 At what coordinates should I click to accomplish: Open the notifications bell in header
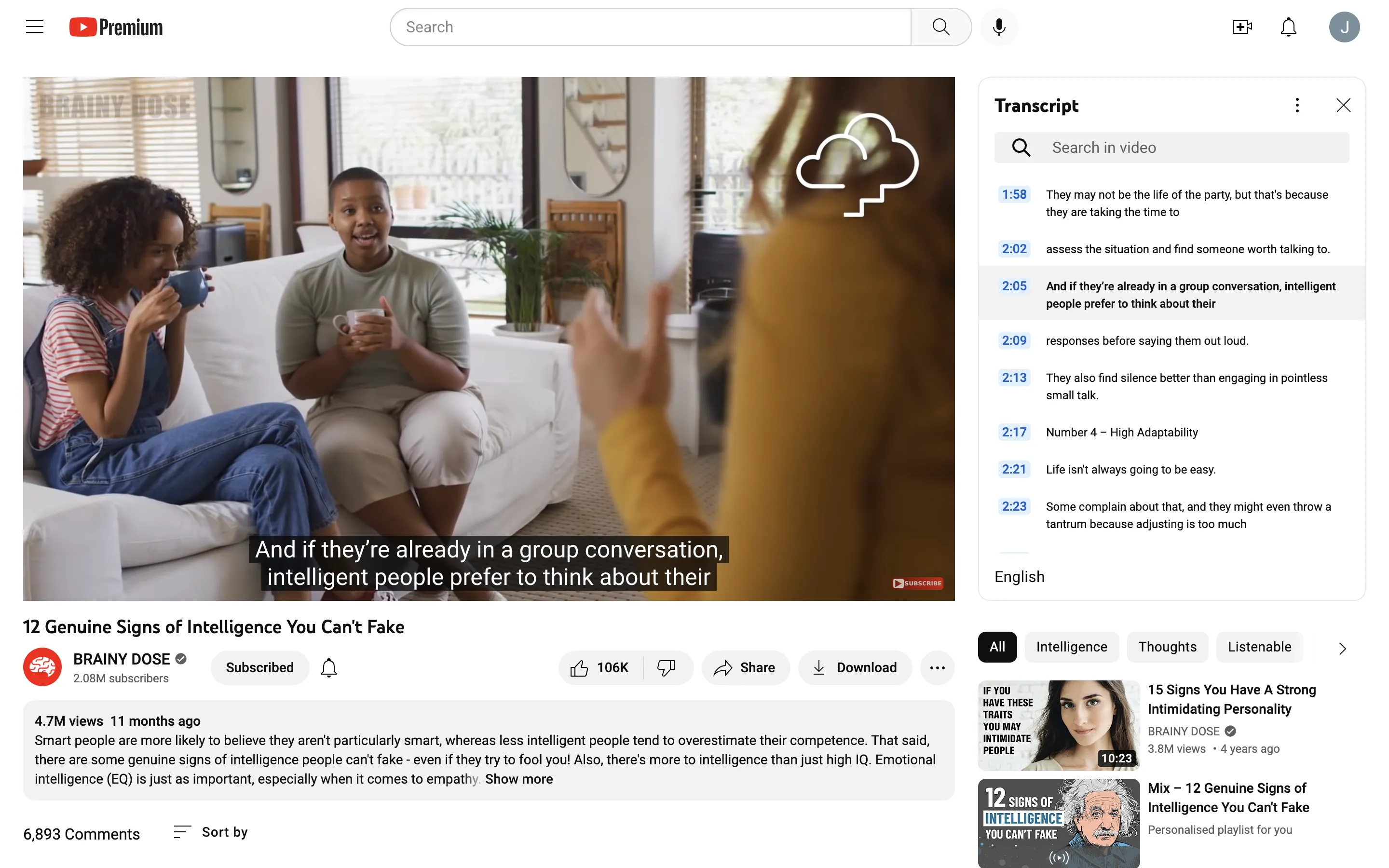pyautogui.click(x=1289, y=27)
